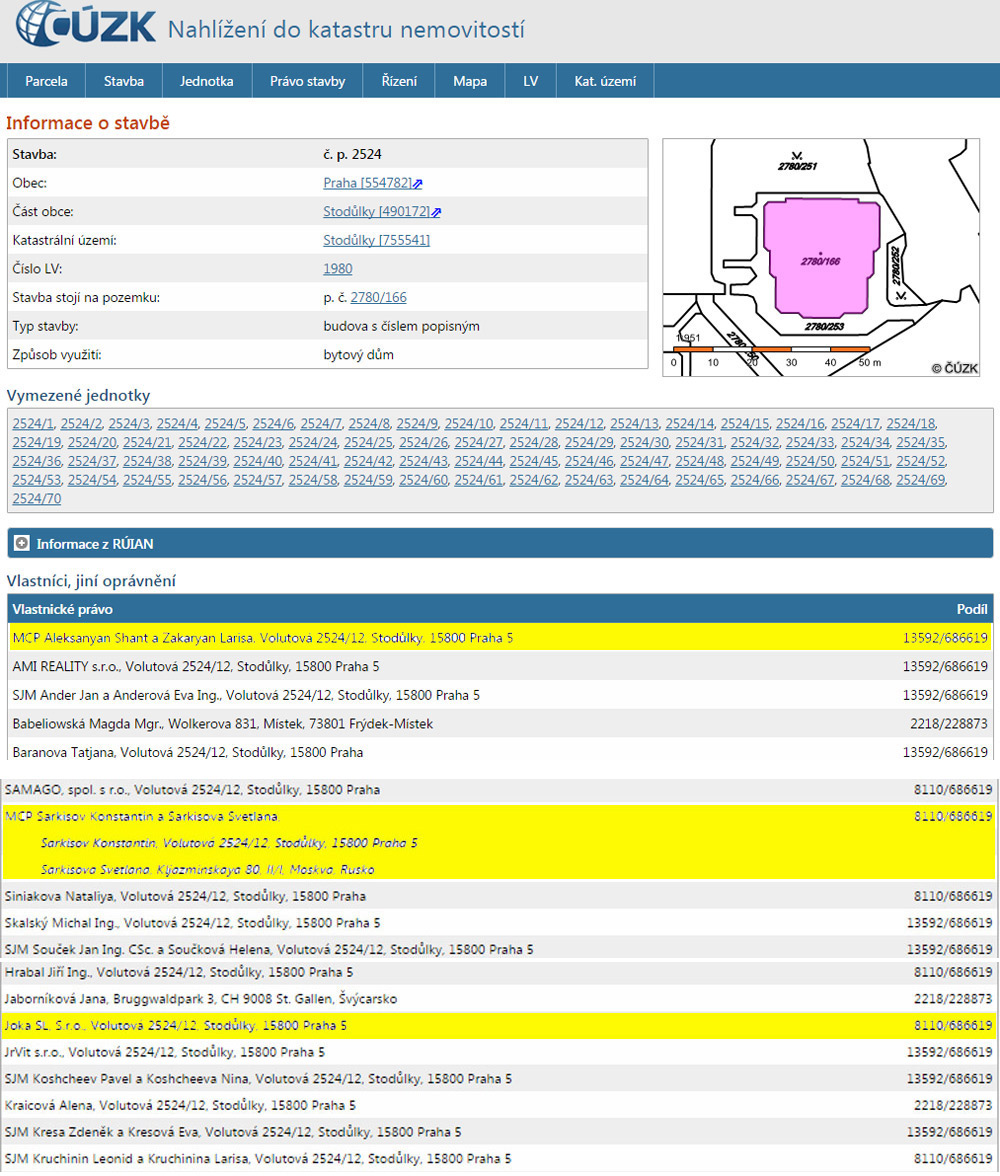The height and width of the screenshot is (1176, 1000).
Task: Open unit link 2524/19
Action: click(x=37, y=442)
